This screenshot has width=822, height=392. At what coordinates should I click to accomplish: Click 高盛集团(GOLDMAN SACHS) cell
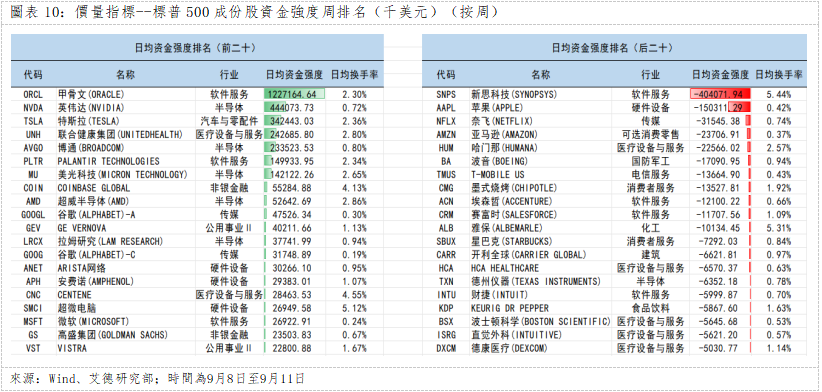coord(112,335)
